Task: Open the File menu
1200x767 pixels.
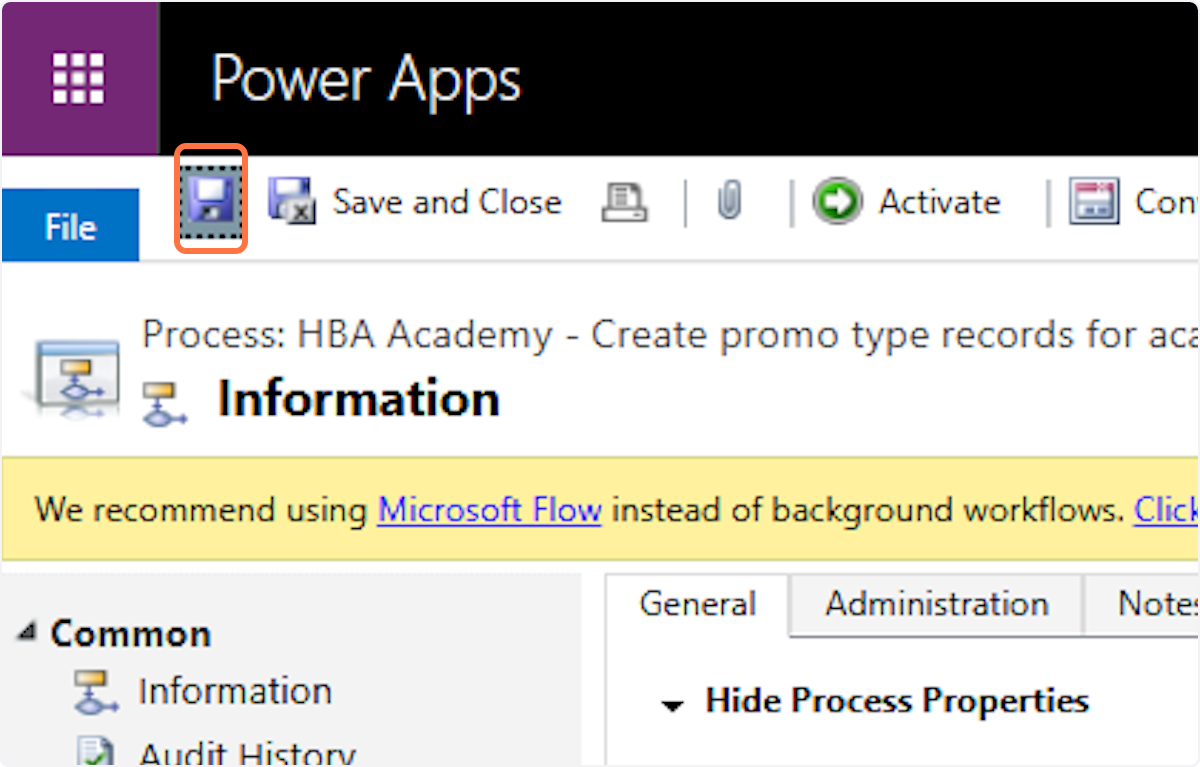Action: click(70, 226)
